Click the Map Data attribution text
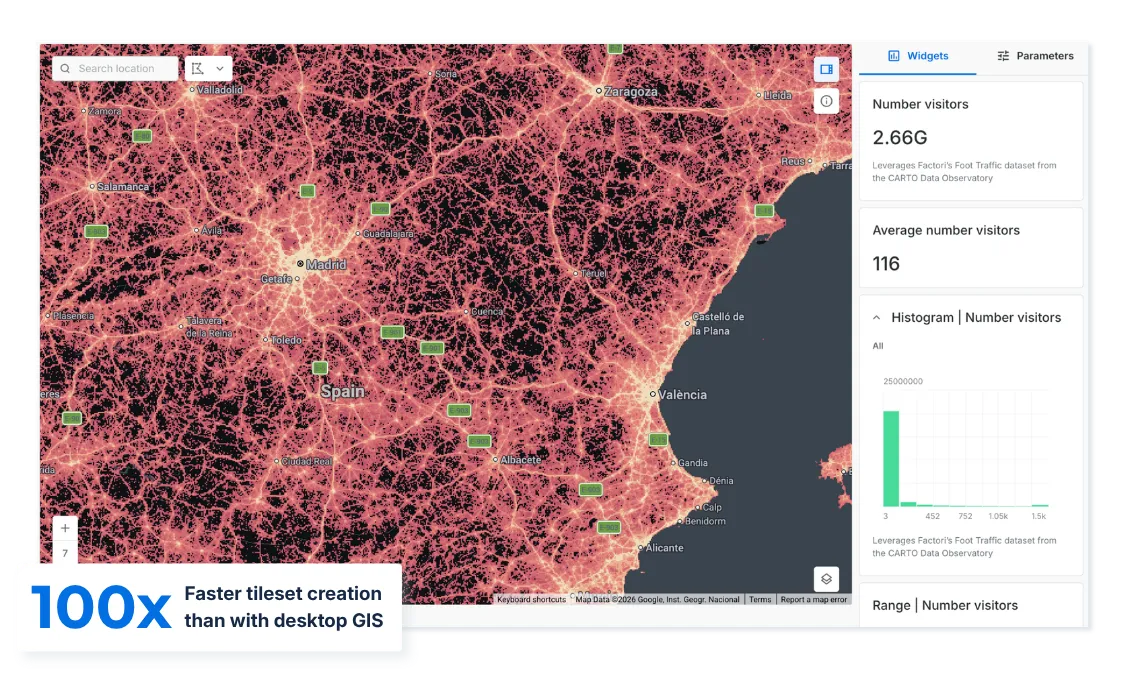Image resolution: width=1131 pixels, height=675 pixels. pyautogui.click(x=657, y=599)
